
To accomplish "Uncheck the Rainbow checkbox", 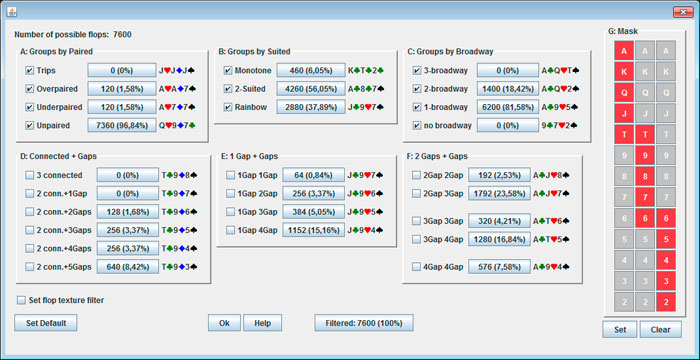I will [228, 107].
